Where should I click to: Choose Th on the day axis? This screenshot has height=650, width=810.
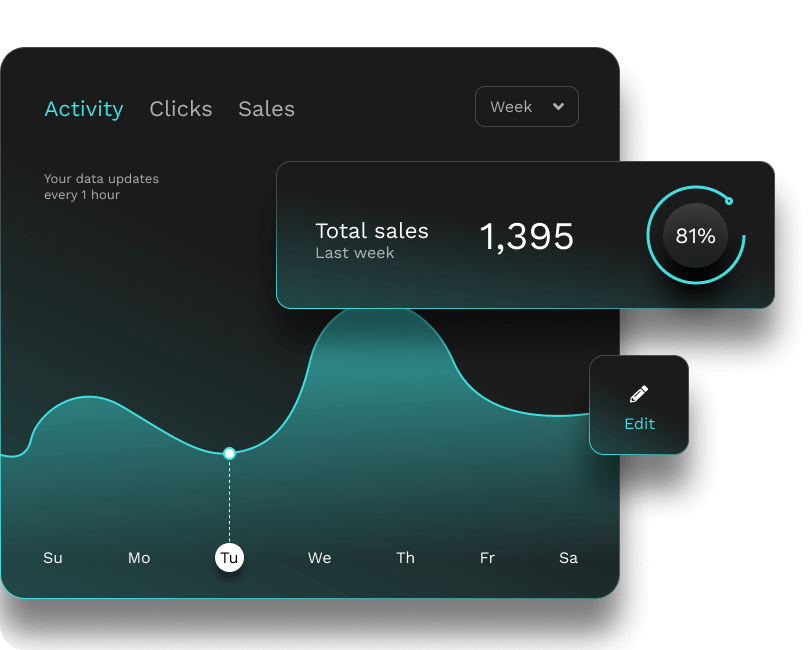(x=405, y=558)
